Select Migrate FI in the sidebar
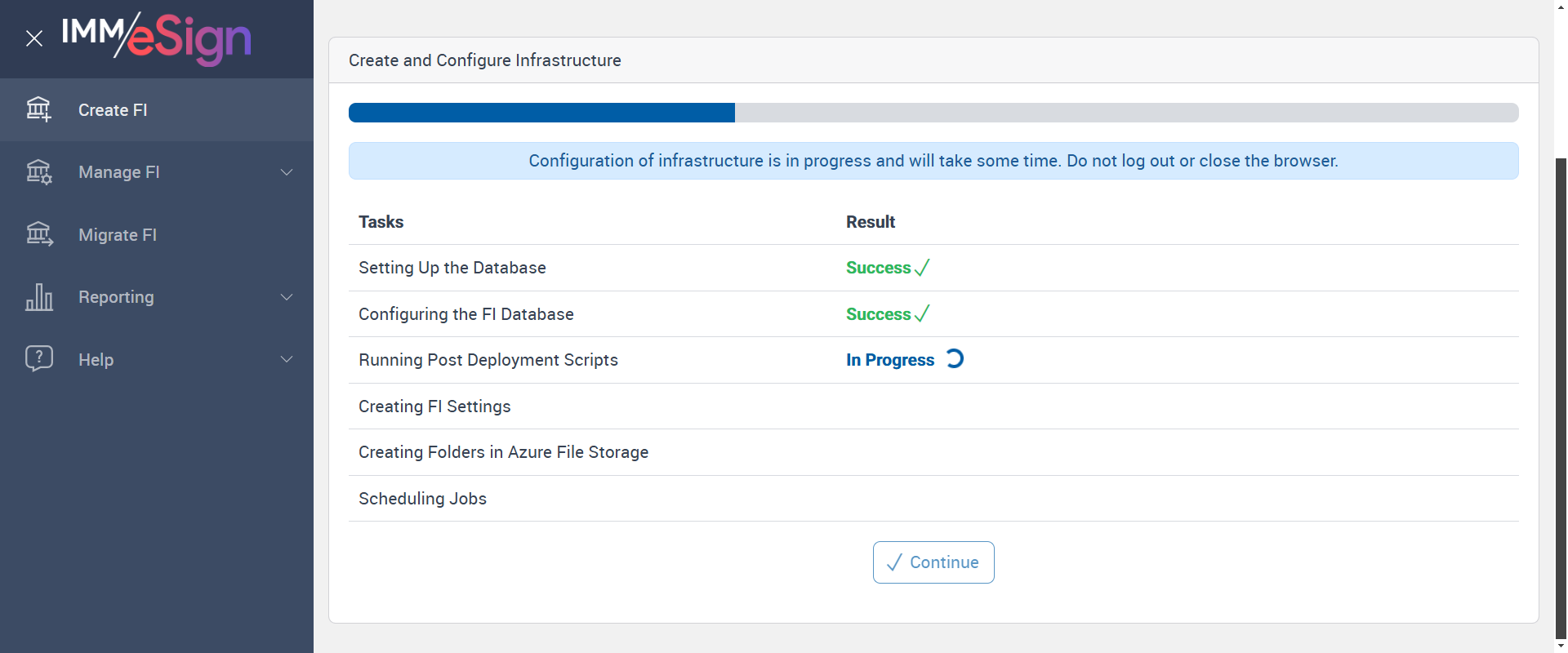Image resolution: width=1568 pixels, height=653 pixels. (118, 235)
